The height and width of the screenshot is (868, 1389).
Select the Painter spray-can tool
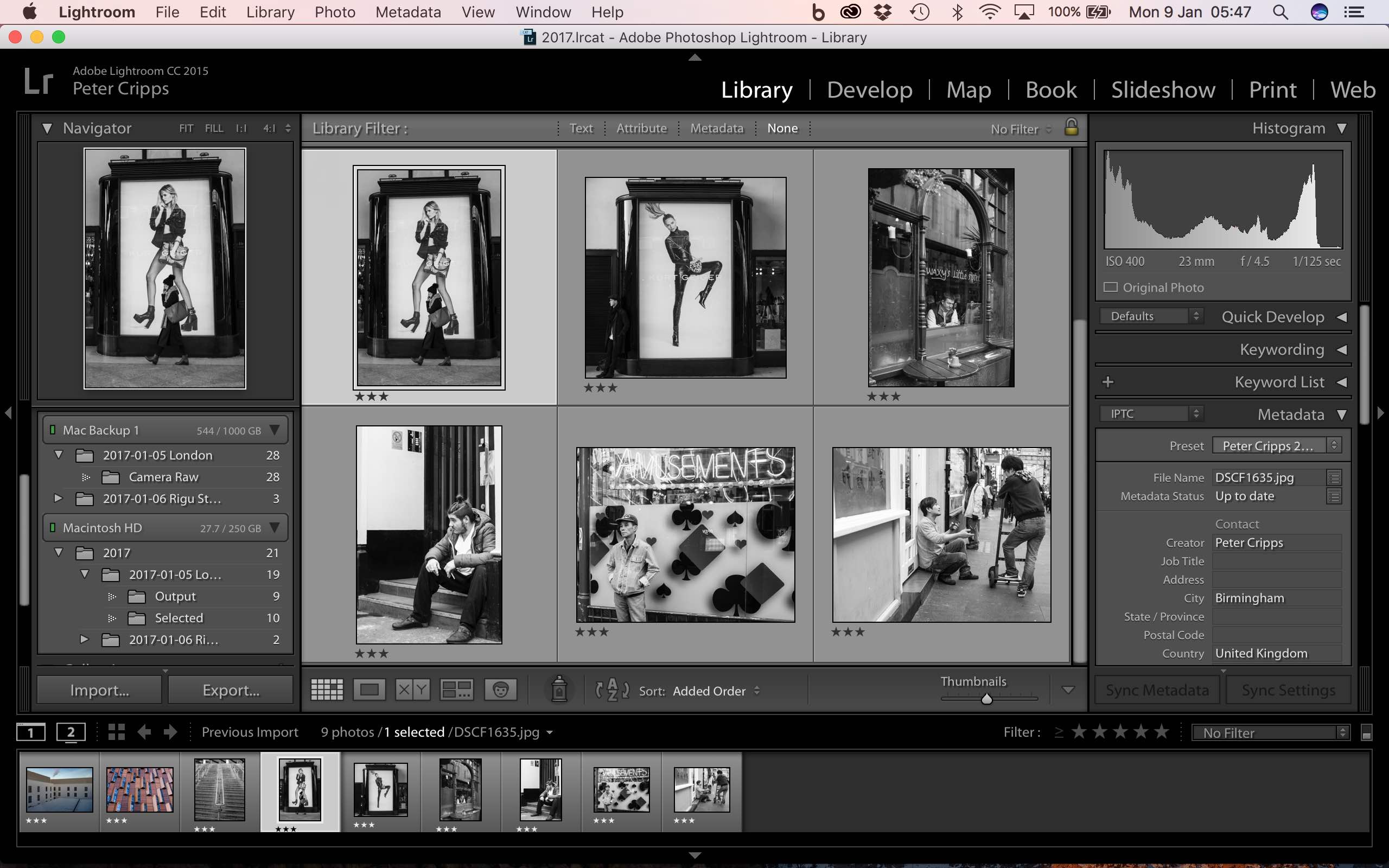click(x=558, y=689)
